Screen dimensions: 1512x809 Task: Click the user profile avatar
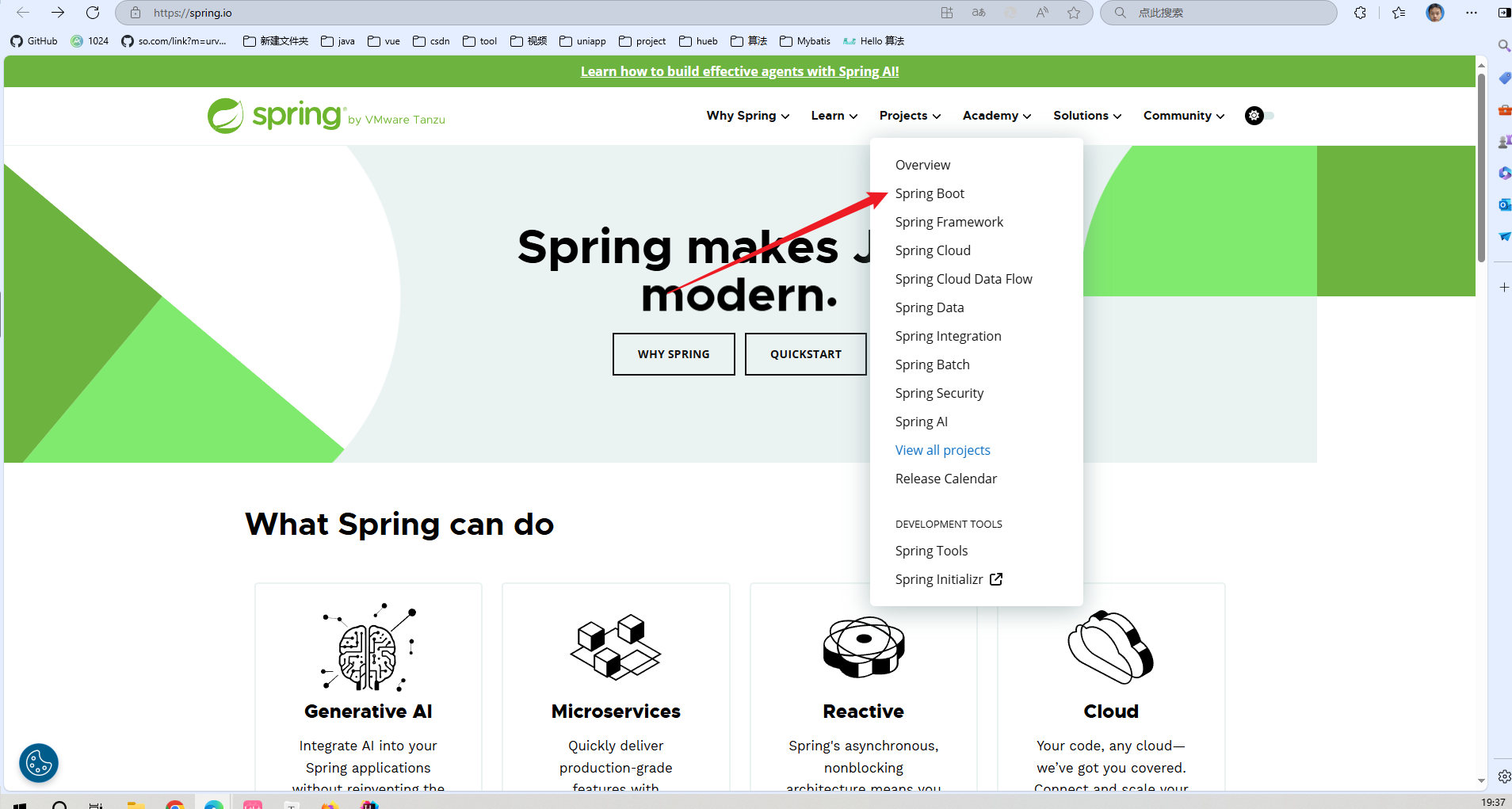1435,13
